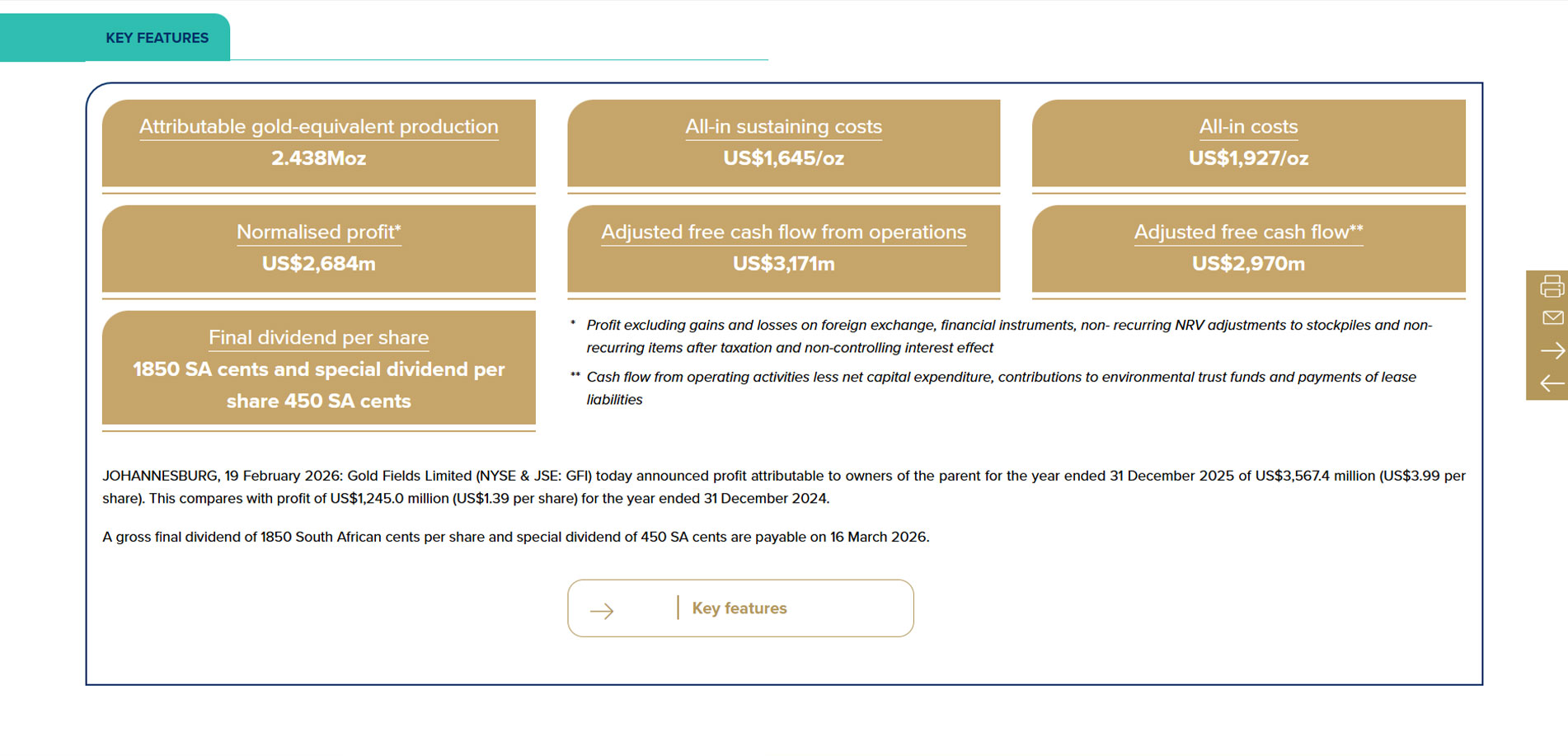Go back with the left arrow icon
The width and height of the screenshot is (1568, 756).
pyautogui.click(x=1552, y=383)
